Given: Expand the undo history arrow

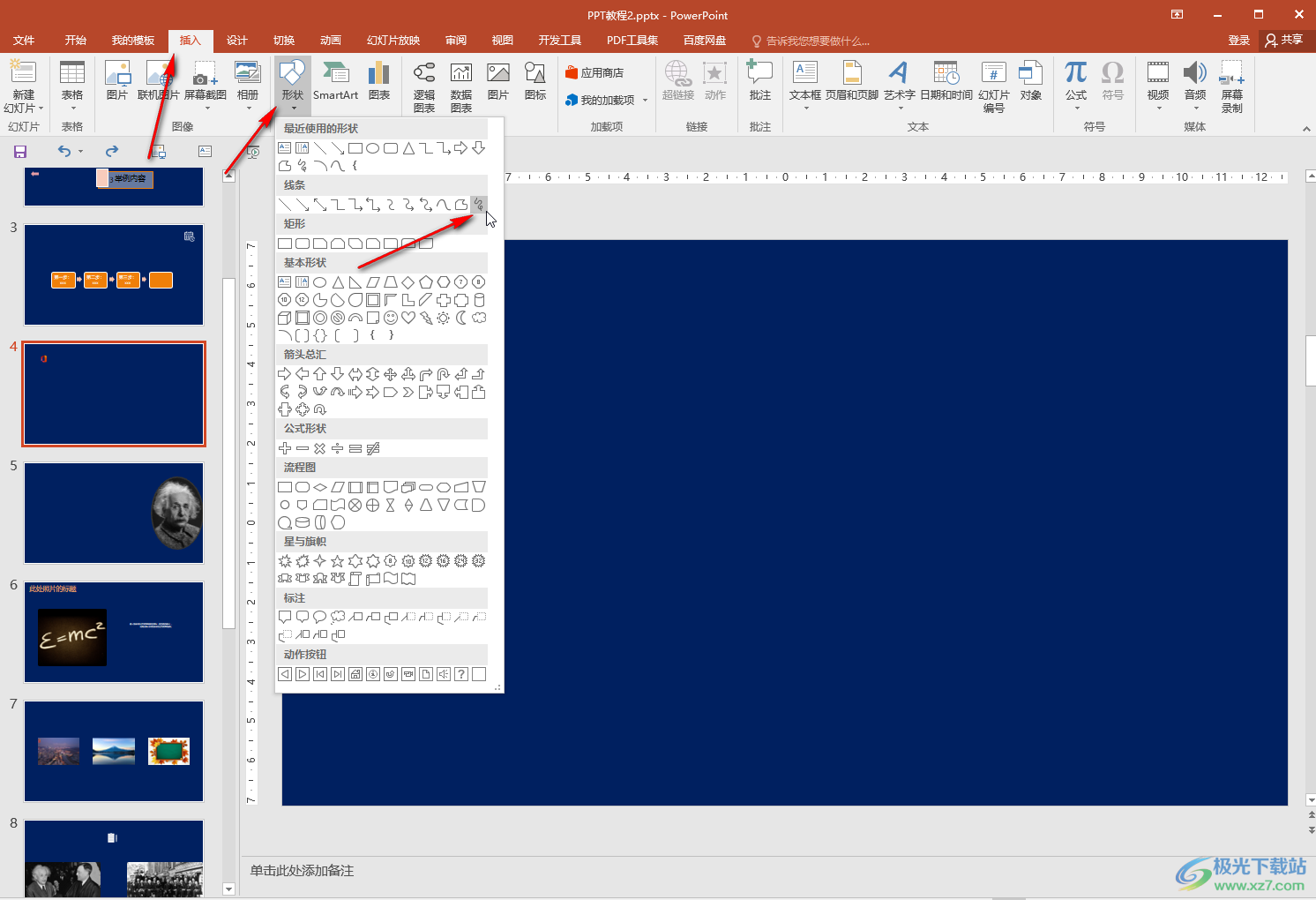Looking at the screenshot, I should 80,152.
